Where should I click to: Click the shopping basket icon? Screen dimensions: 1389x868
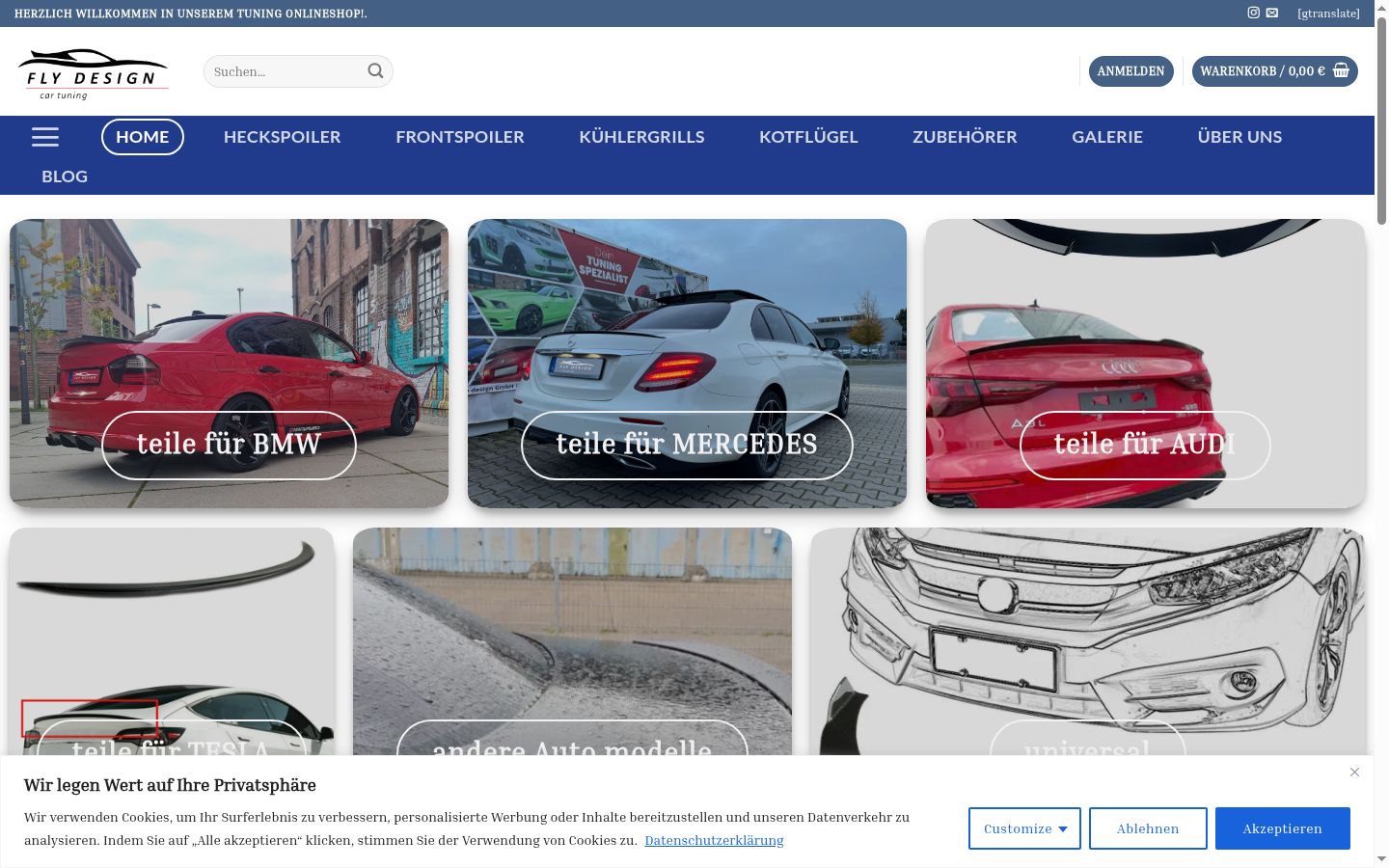pos(1341,70)
